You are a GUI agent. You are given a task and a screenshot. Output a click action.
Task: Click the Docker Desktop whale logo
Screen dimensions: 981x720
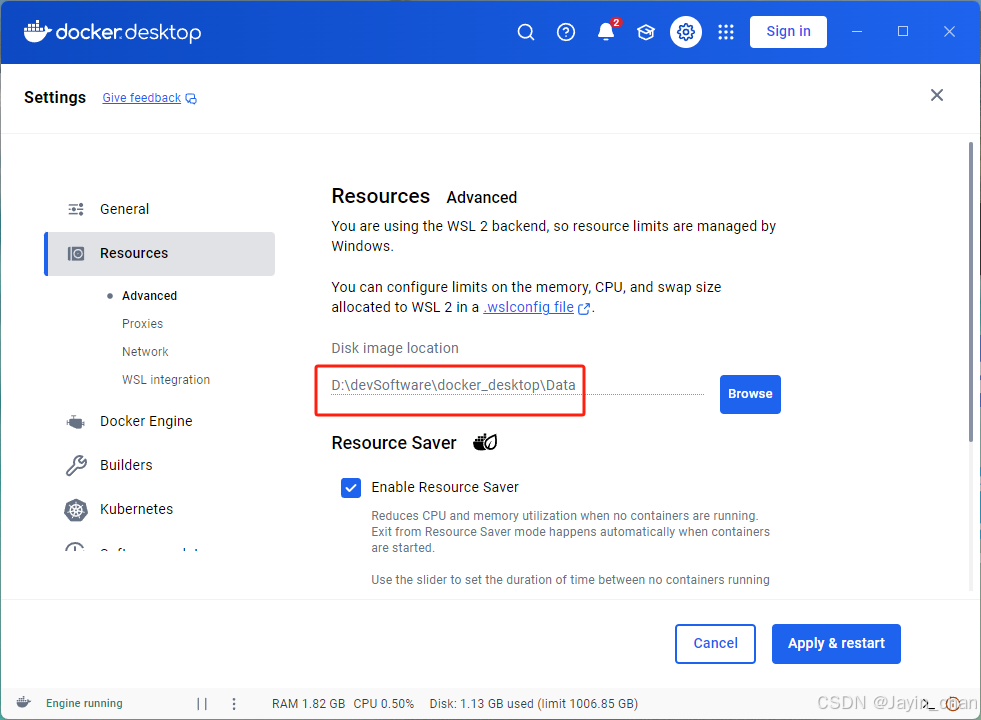click(x=113, y=32)
